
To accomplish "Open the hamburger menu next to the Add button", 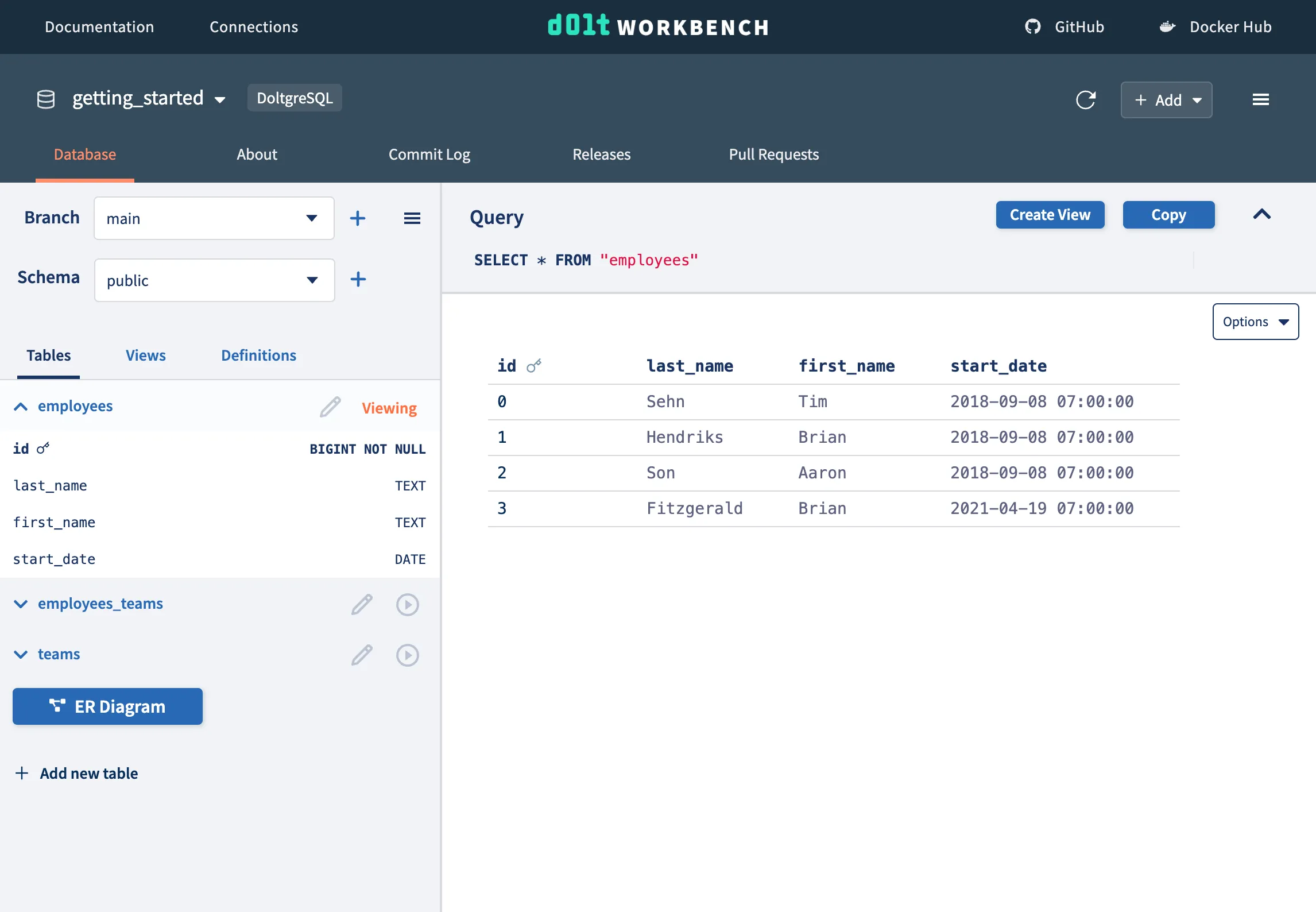I will tap(1260, 100).
